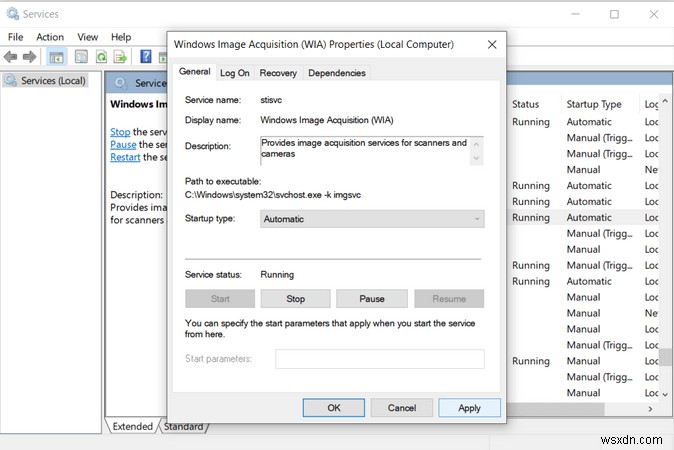This screenshot has width=674, height=450.
Task: Open the File menu
Action: (15, 37)
